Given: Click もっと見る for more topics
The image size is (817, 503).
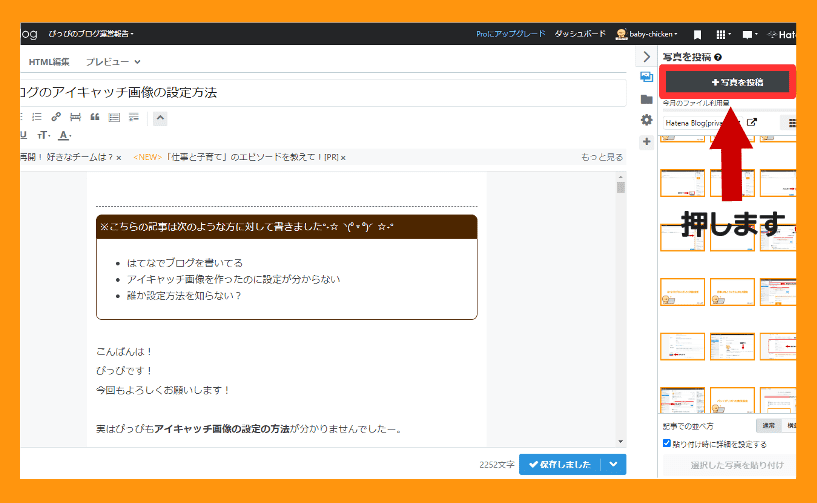Looking at the screenshot, I should (602, 157).
